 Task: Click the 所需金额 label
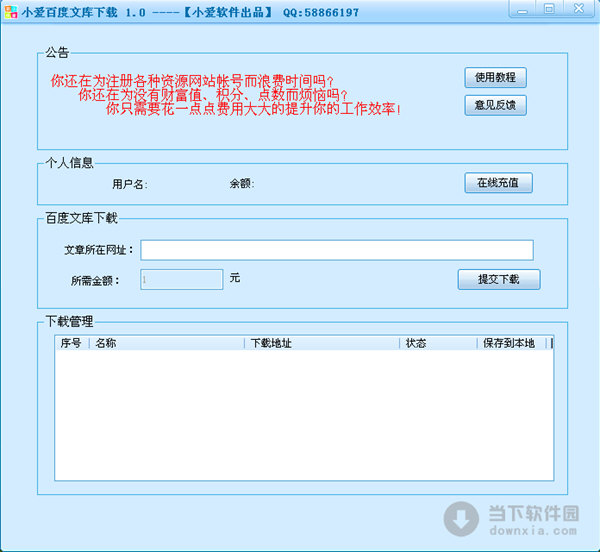point(95,281)
